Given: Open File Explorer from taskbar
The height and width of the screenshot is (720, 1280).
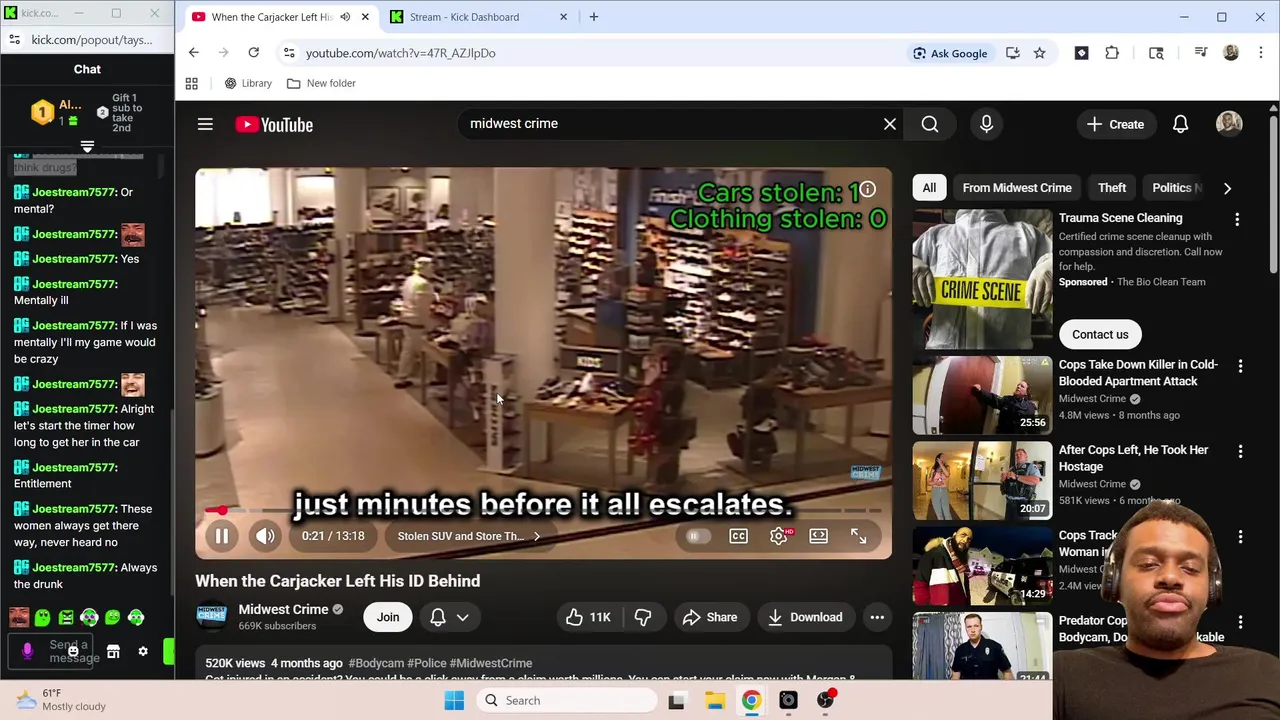Looking at the screenshot, I should 714,701.
